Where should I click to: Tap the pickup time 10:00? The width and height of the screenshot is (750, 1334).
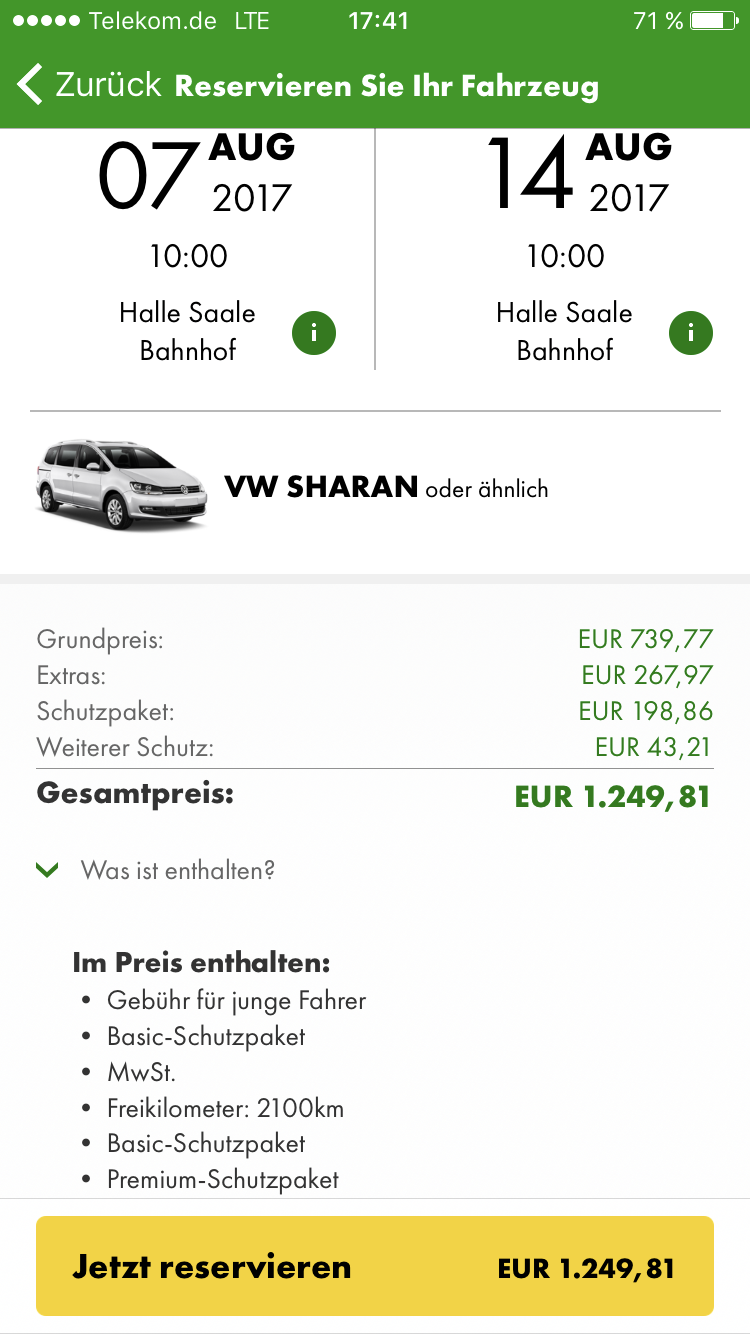coord(188,257)
